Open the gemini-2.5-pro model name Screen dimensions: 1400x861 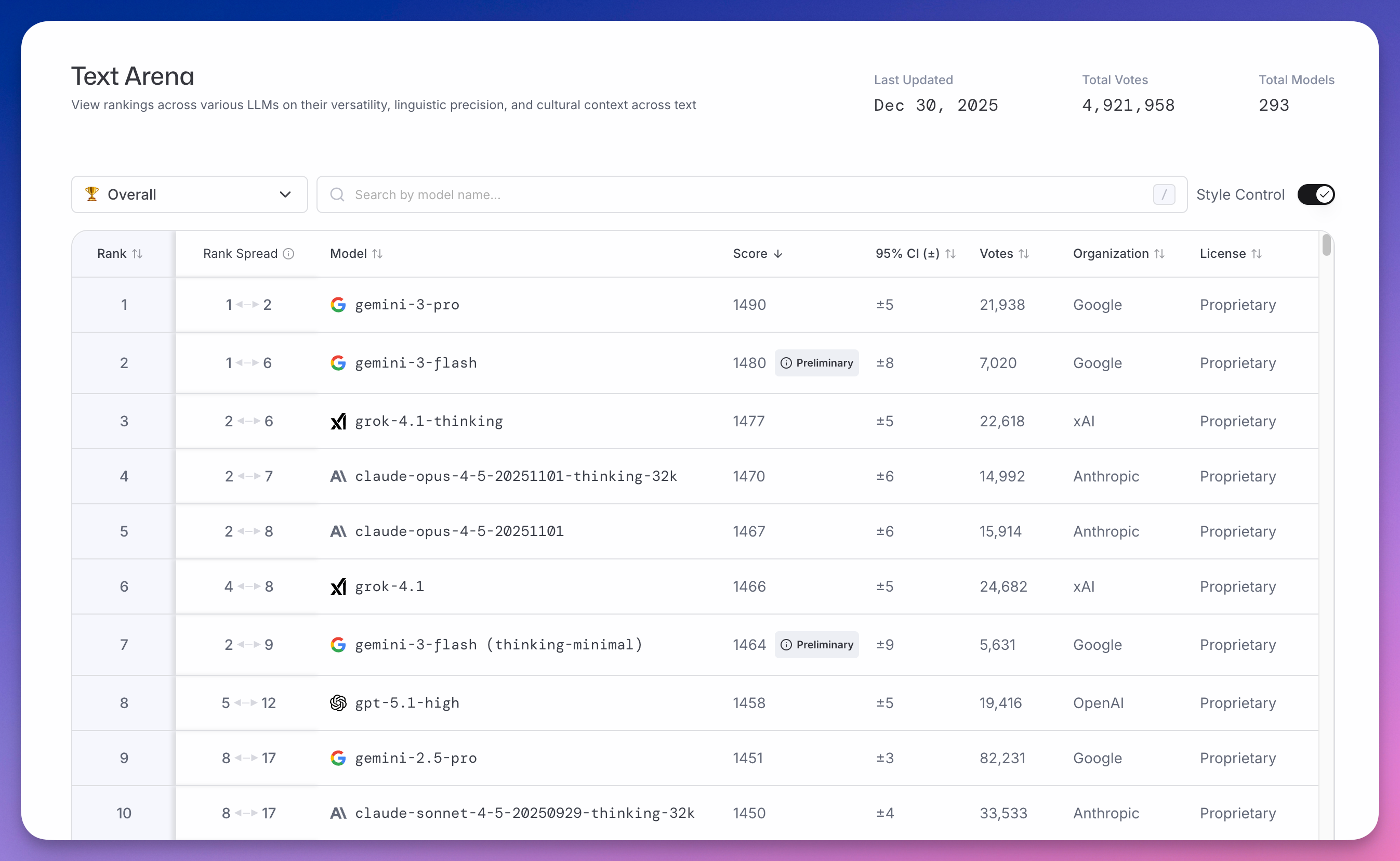415,759
